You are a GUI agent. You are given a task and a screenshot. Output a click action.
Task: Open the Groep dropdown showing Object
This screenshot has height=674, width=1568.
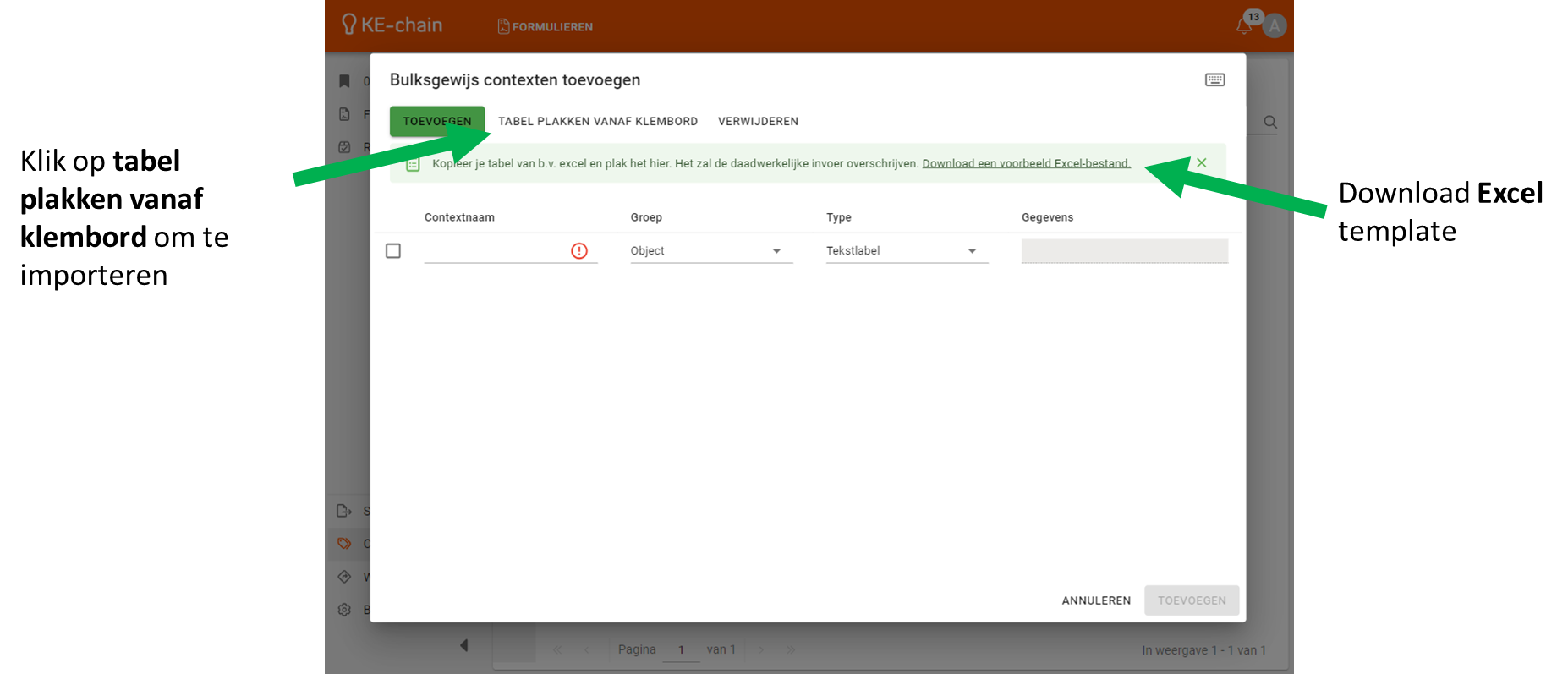pos(710,251)
